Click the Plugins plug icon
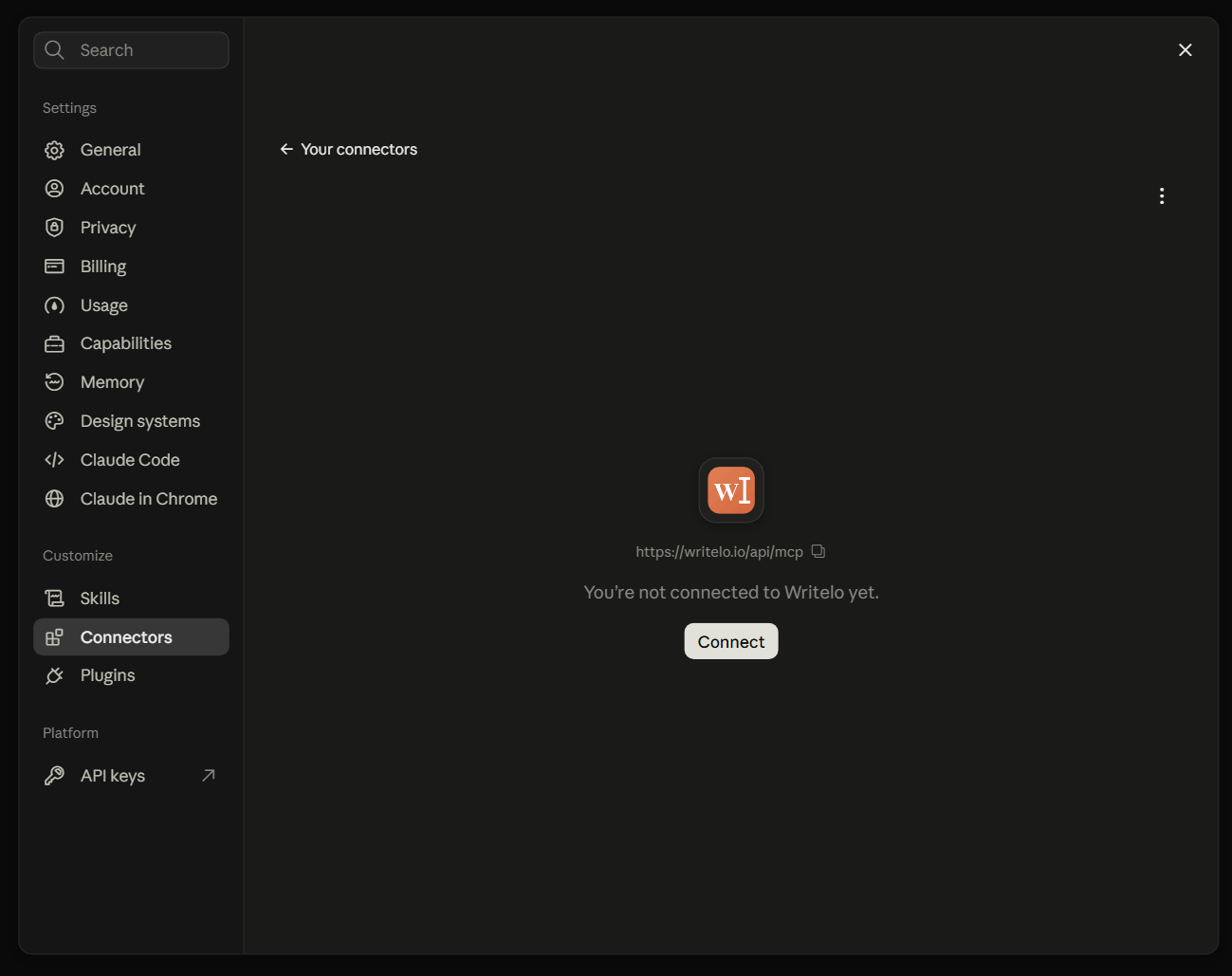1232x976 pixels. click(x=55, y=675)
